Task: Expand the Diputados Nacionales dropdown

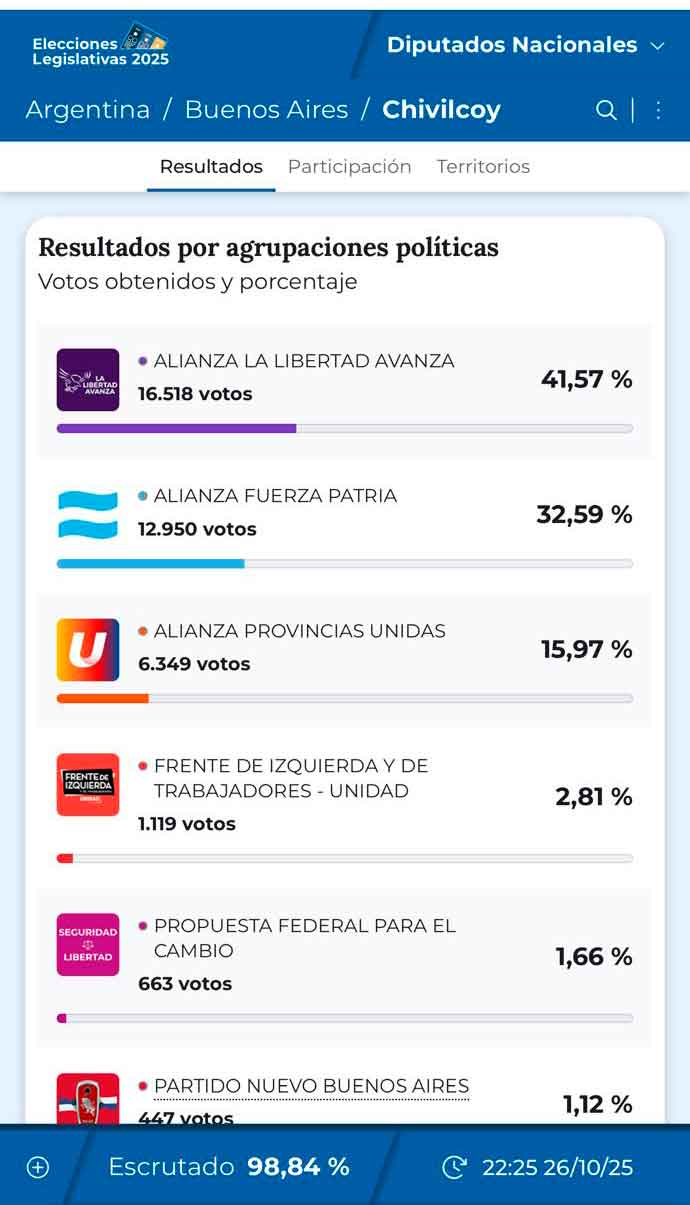Action: click(526, 45)
